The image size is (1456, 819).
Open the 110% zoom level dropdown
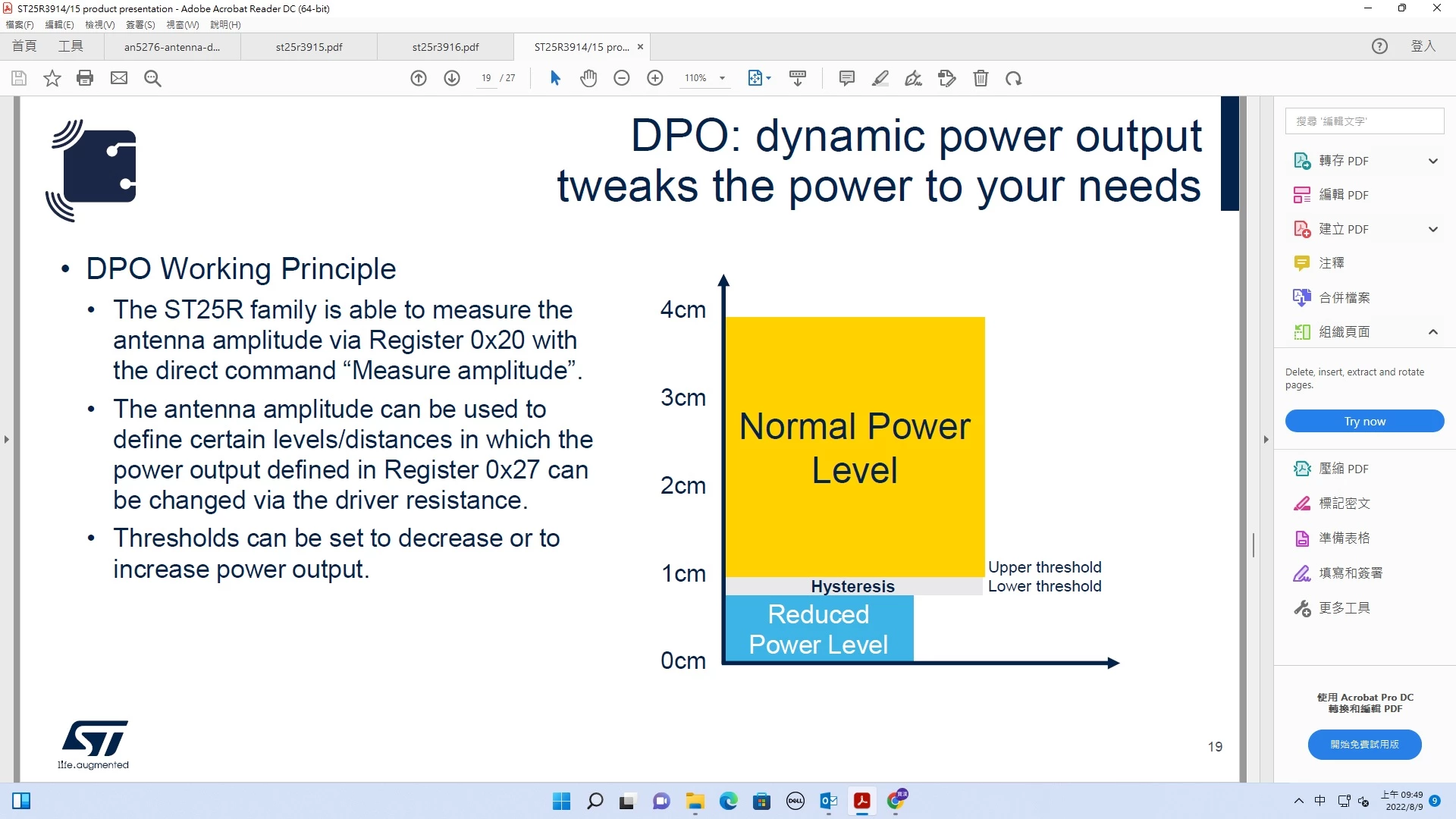pyautogui.click(x=722, y=78)
